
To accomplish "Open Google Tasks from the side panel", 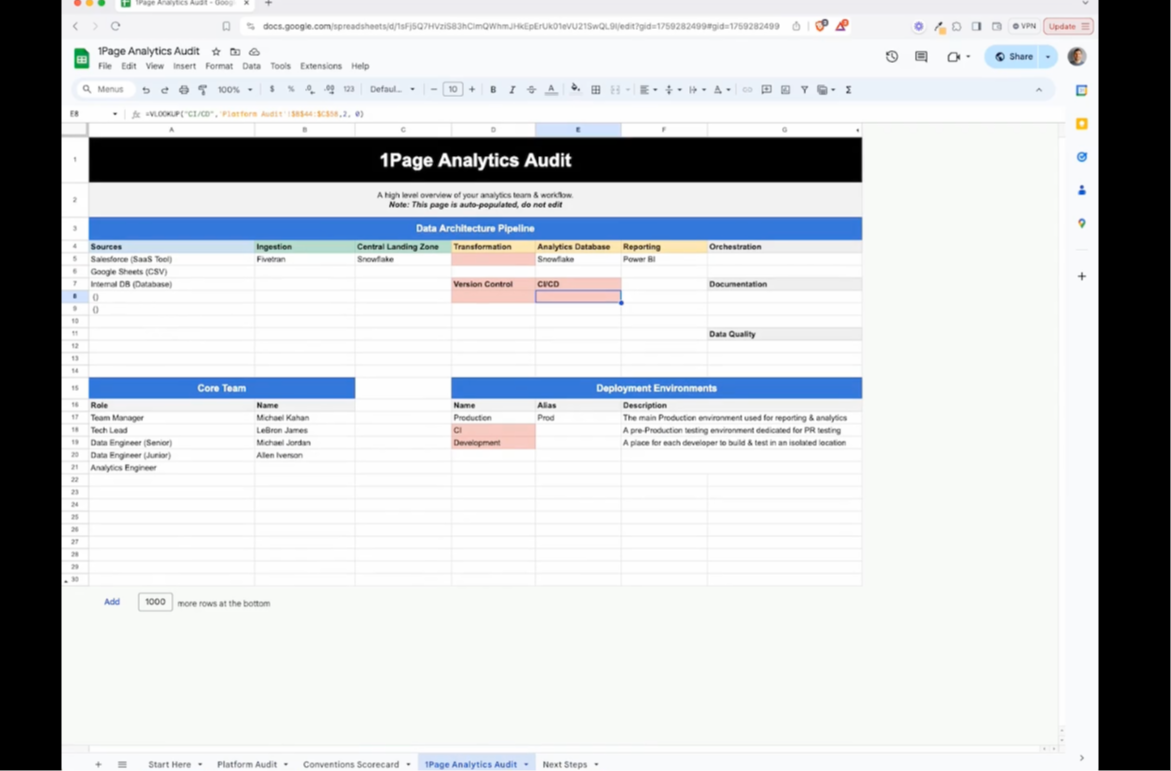I will click(1081, 156).
